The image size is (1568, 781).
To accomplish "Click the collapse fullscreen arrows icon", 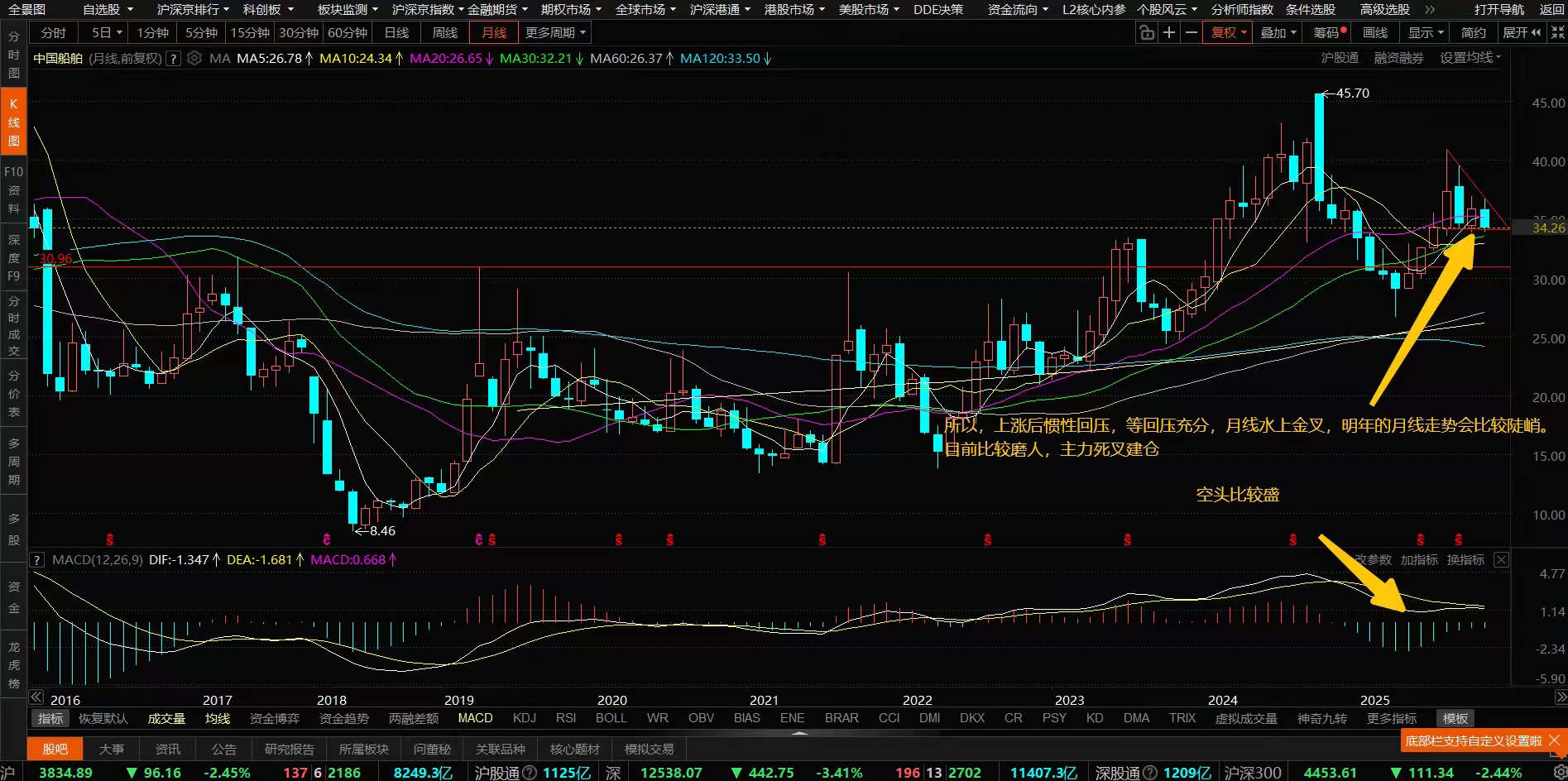I will pos(1558,33).
